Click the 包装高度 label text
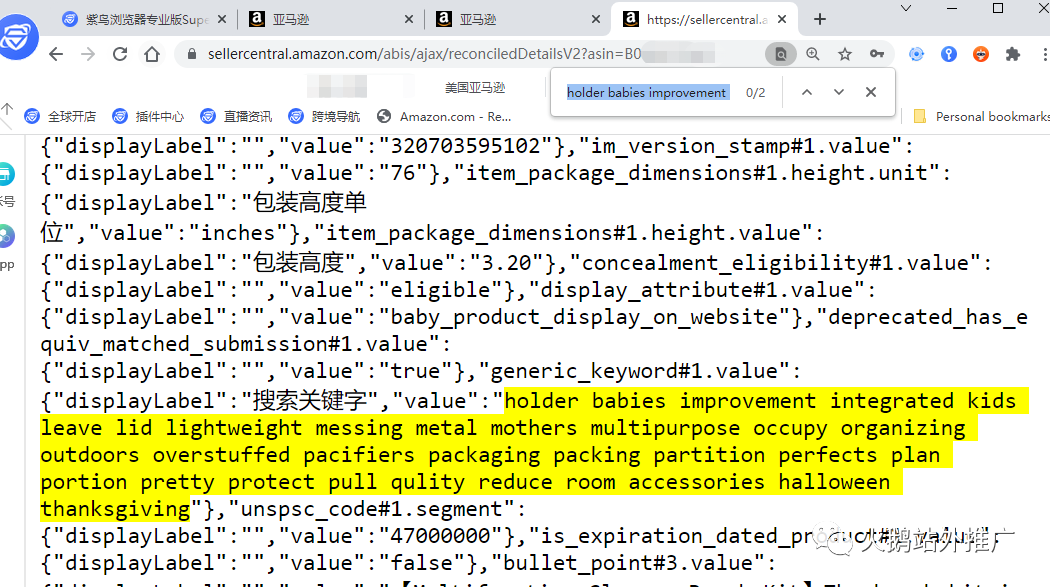 (x=299, y=263)
